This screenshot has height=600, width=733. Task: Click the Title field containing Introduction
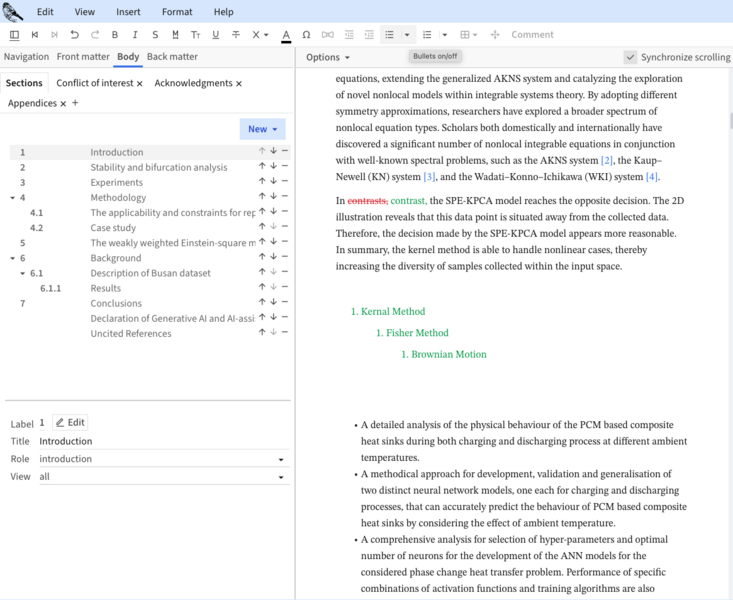click(x=164, y=441)
